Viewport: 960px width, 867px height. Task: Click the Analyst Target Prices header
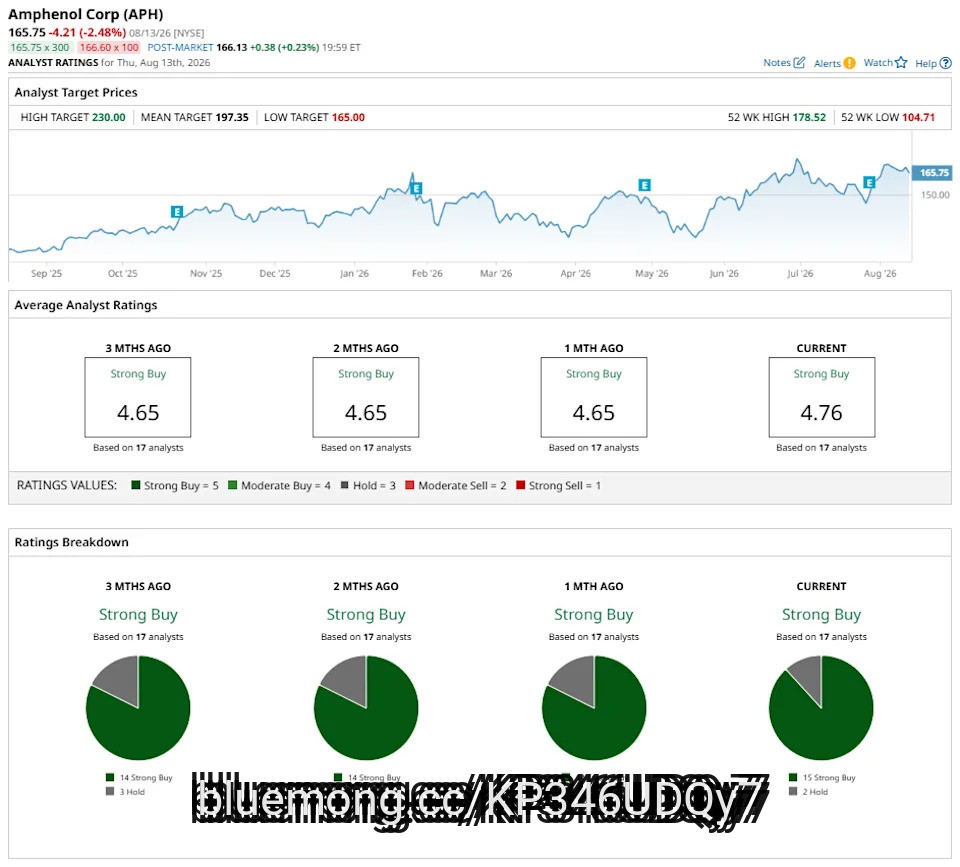[x=76, y=92]
